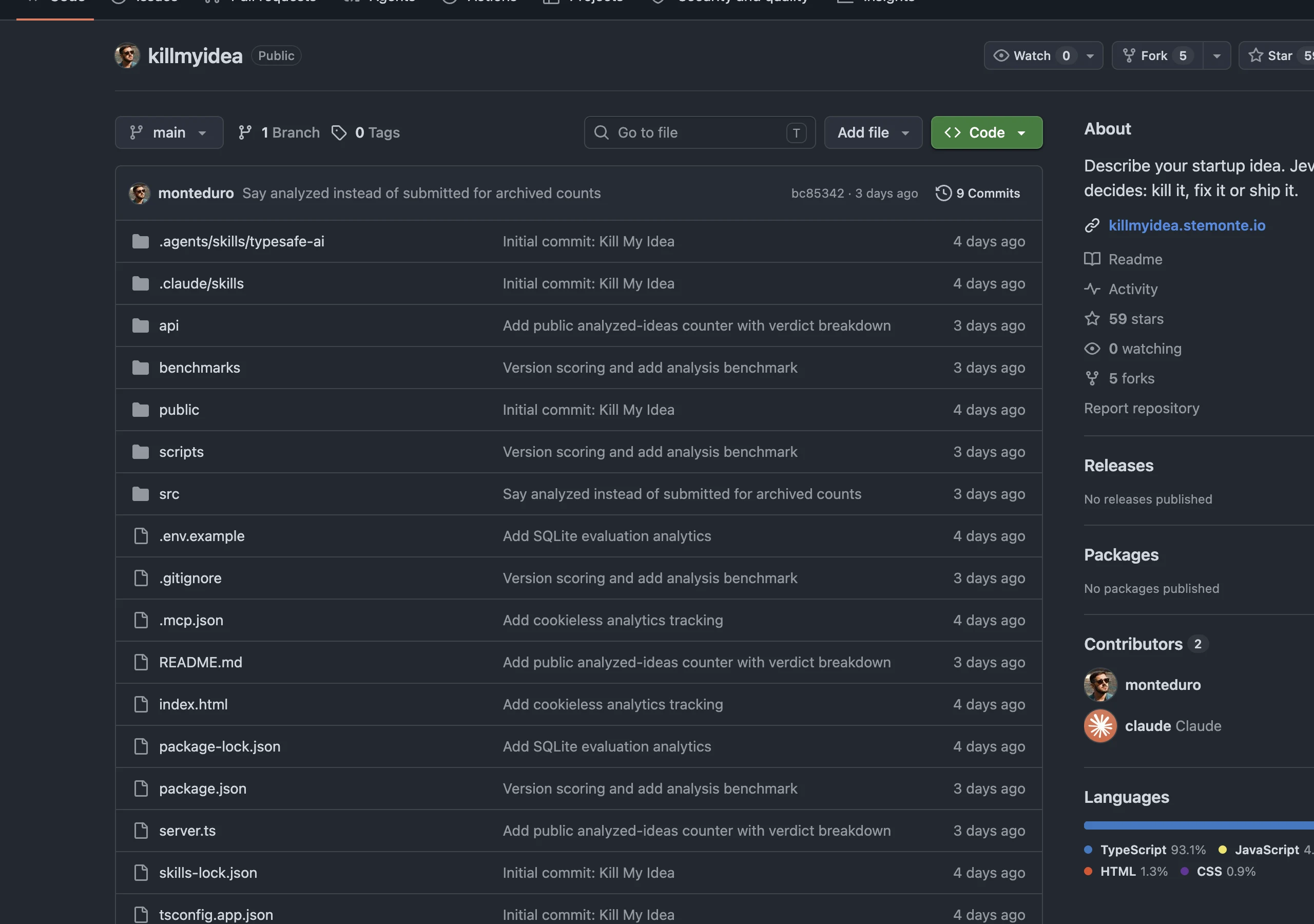
Task: Click Report repository link
Action: (1141, 408)
